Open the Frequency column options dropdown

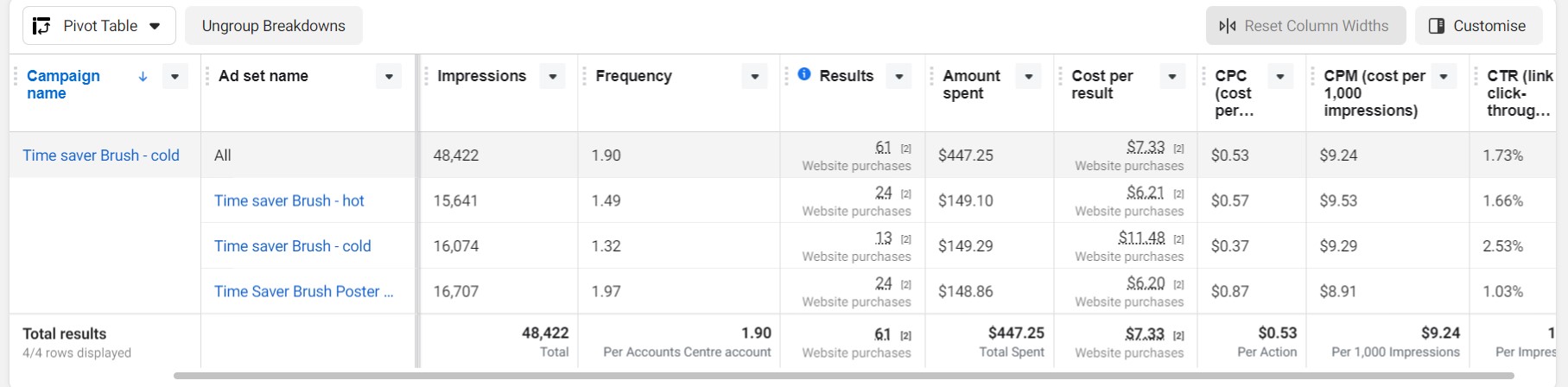point(754,77)
